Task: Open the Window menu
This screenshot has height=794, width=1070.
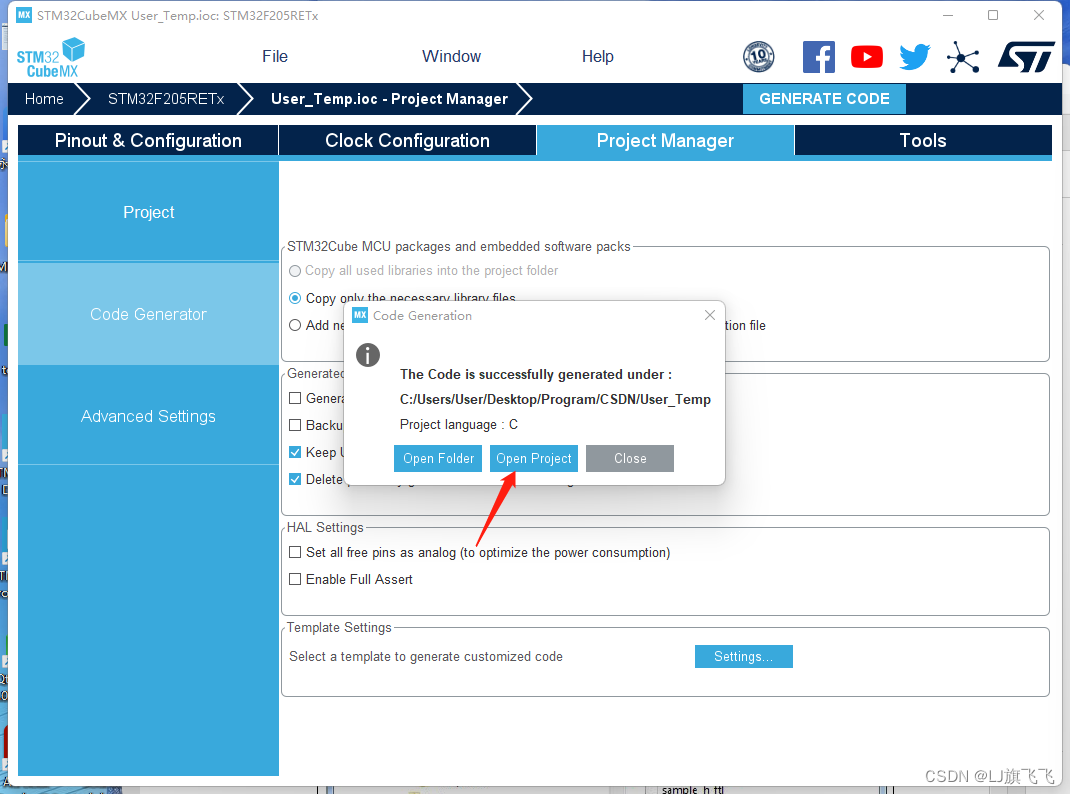Action: pyautogui.click(x=451, y=57)
